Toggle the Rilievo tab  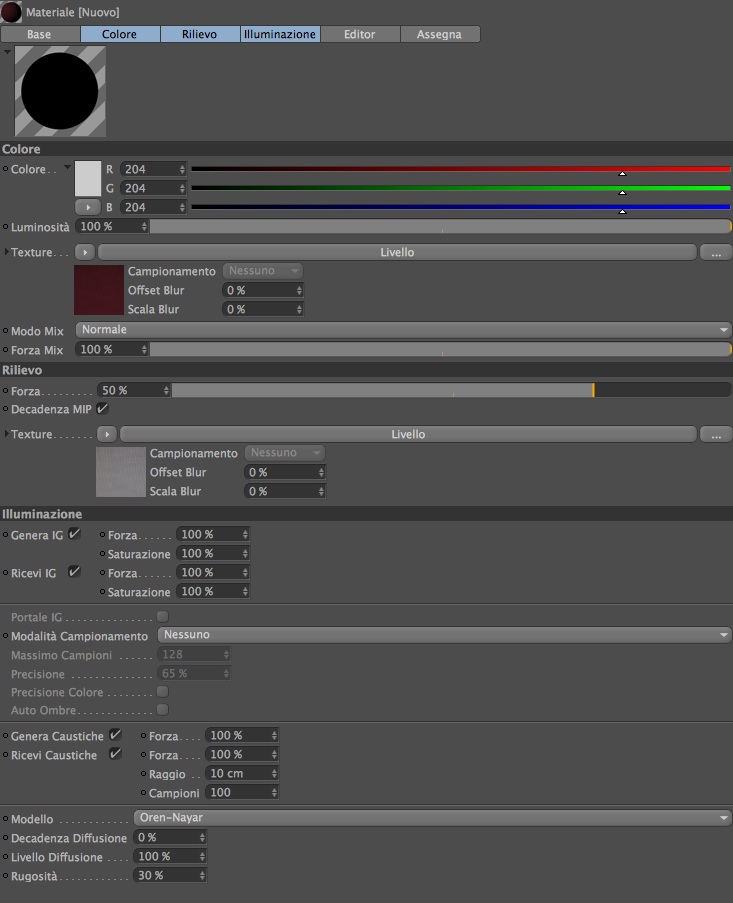click(200, 34)
